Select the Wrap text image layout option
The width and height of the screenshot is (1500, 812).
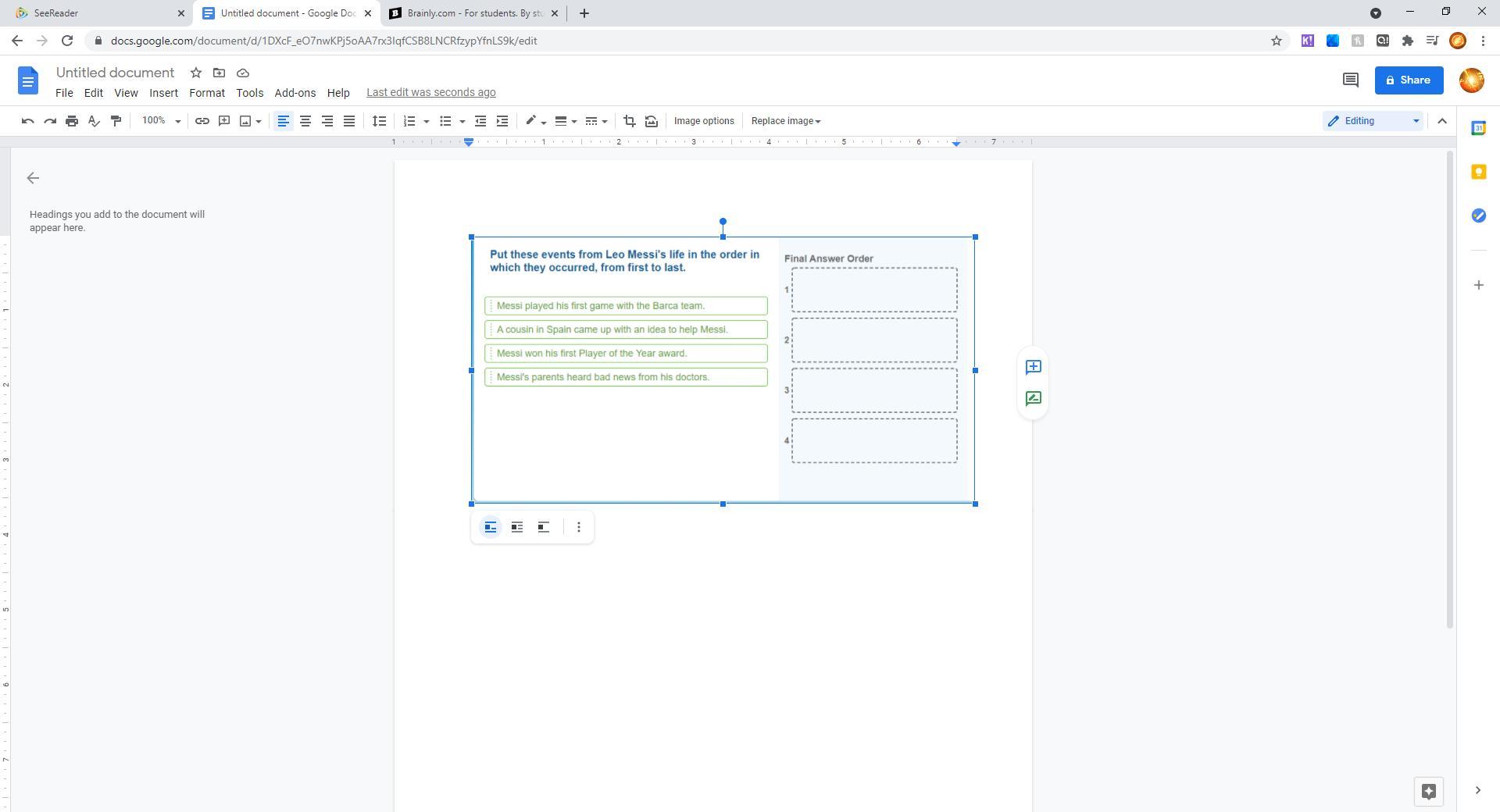tap(516, 528)
